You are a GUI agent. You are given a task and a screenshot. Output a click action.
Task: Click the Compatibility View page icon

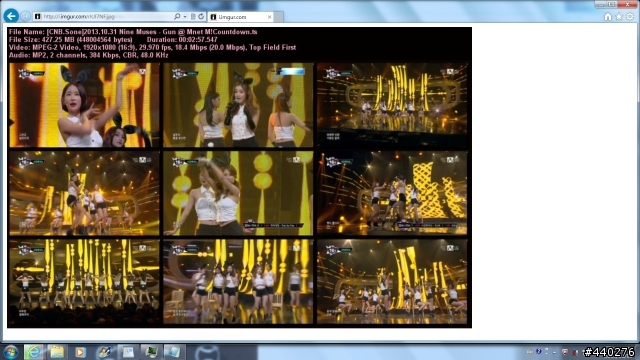[x=193, y=17]
